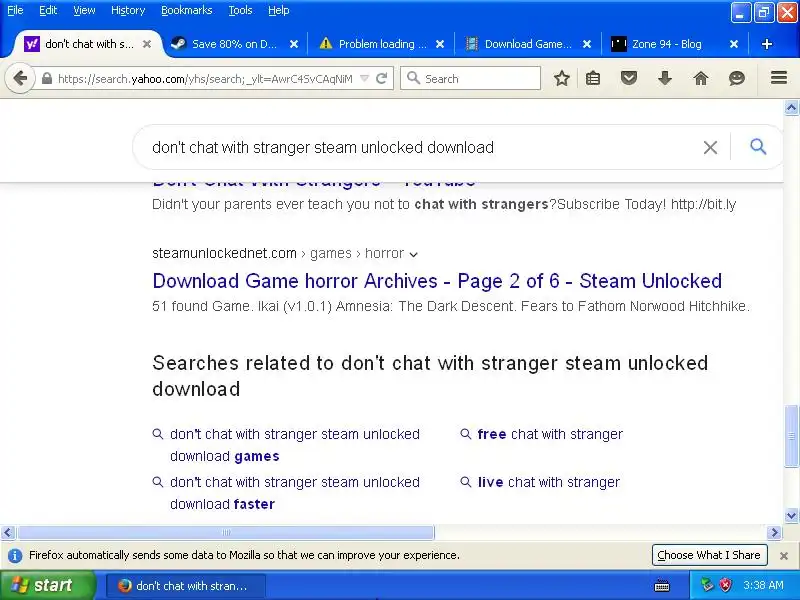Select related search live chat with stranger
This screenshot has height=600, width=800.
[549, 482]
